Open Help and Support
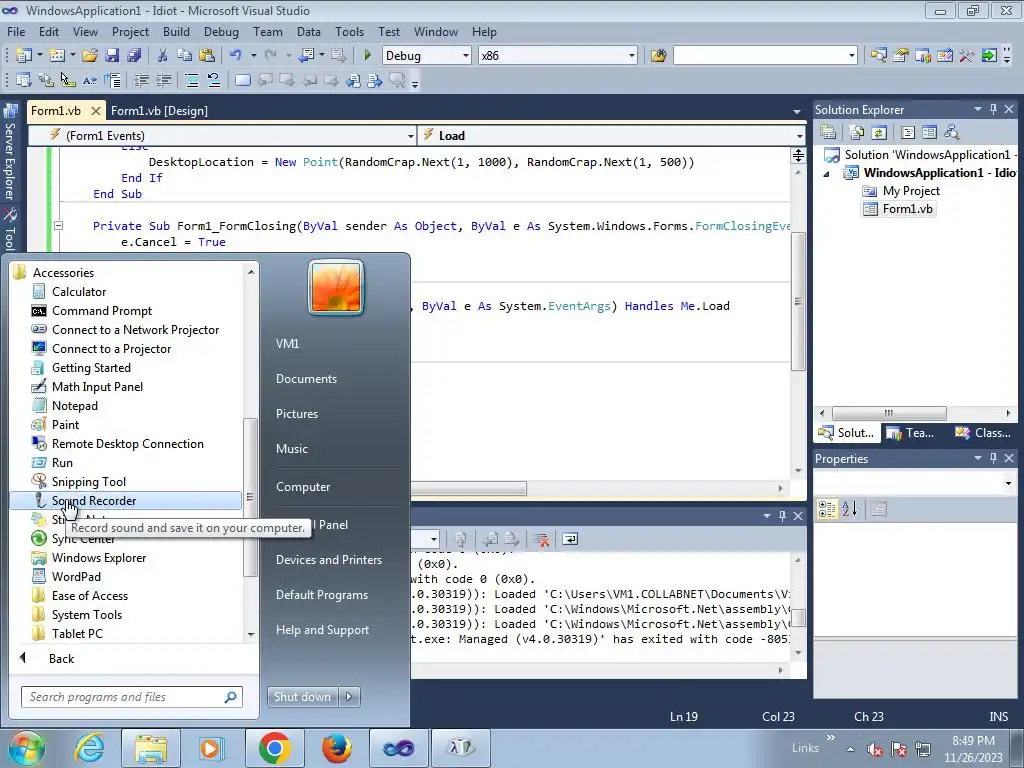The height and width of the screenshot is (768, 1024). coord(322,630)
